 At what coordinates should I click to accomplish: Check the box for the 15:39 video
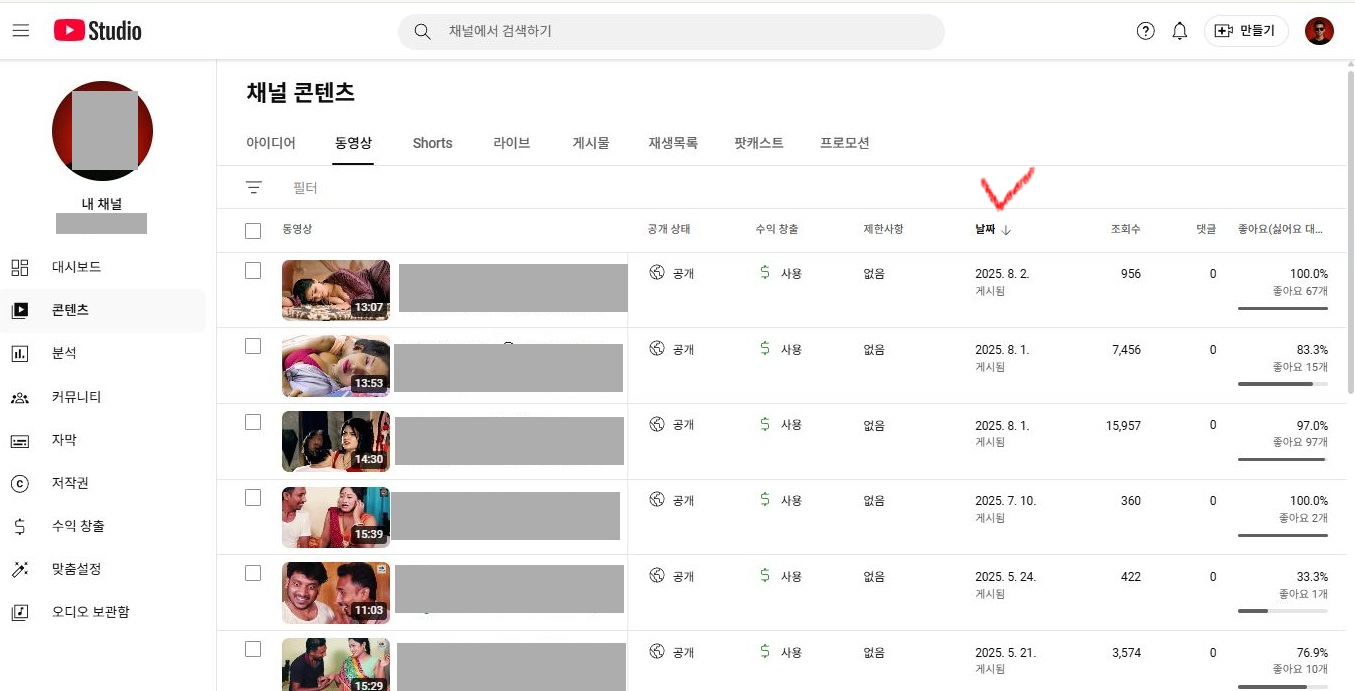tap(253, 497)
